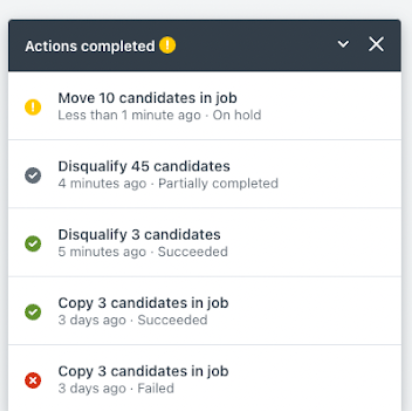This screenshot has width=412, height=411.
Task: Click the yellow warning badge beside Actions completed
Action: 167,45
